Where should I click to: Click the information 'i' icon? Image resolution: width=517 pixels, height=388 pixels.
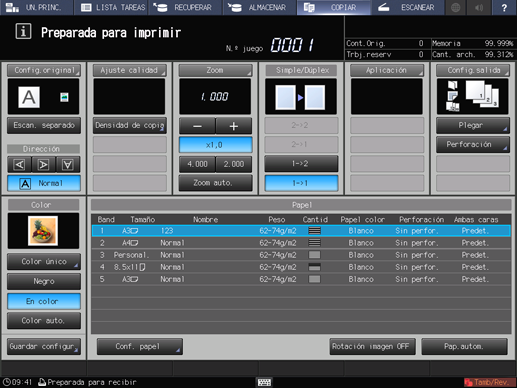click(23, 32)
